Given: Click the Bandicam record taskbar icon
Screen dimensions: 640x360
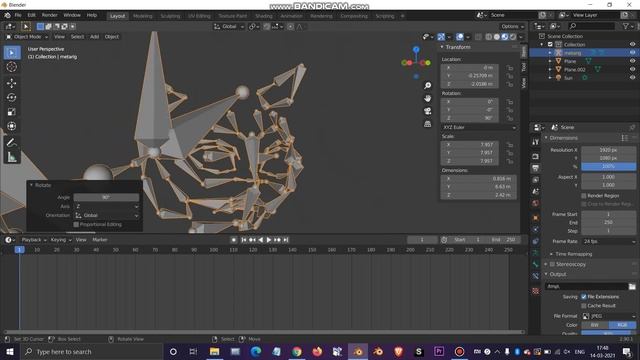Looking at the screenshot, I should coord(459,351).
